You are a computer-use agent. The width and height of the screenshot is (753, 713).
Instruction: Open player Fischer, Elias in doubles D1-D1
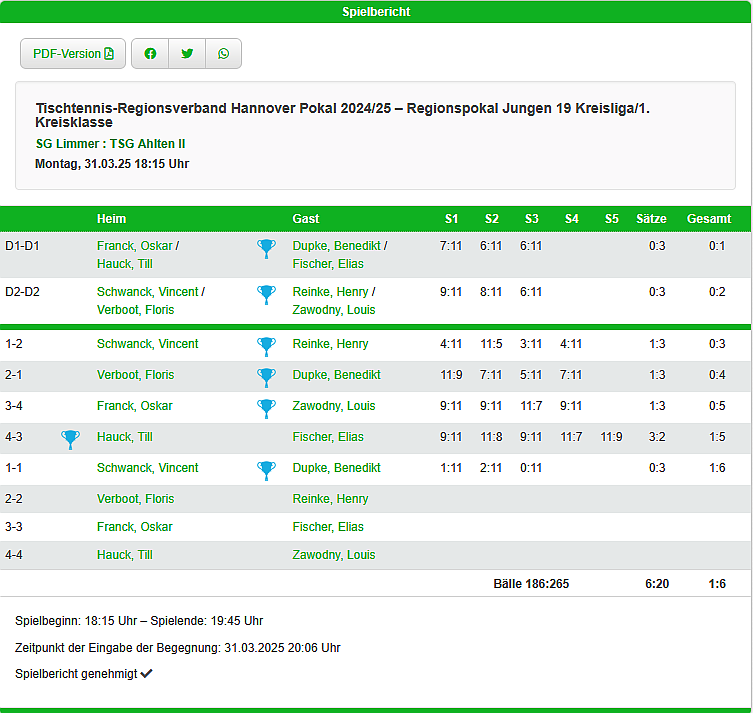coord(328,264)
